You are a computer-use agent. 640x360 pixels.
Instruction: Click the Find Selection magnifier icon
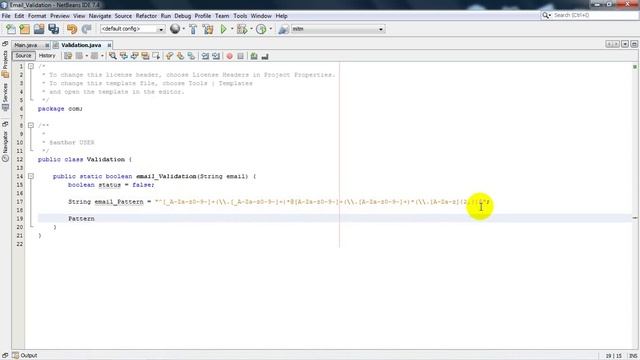point(113,56)
